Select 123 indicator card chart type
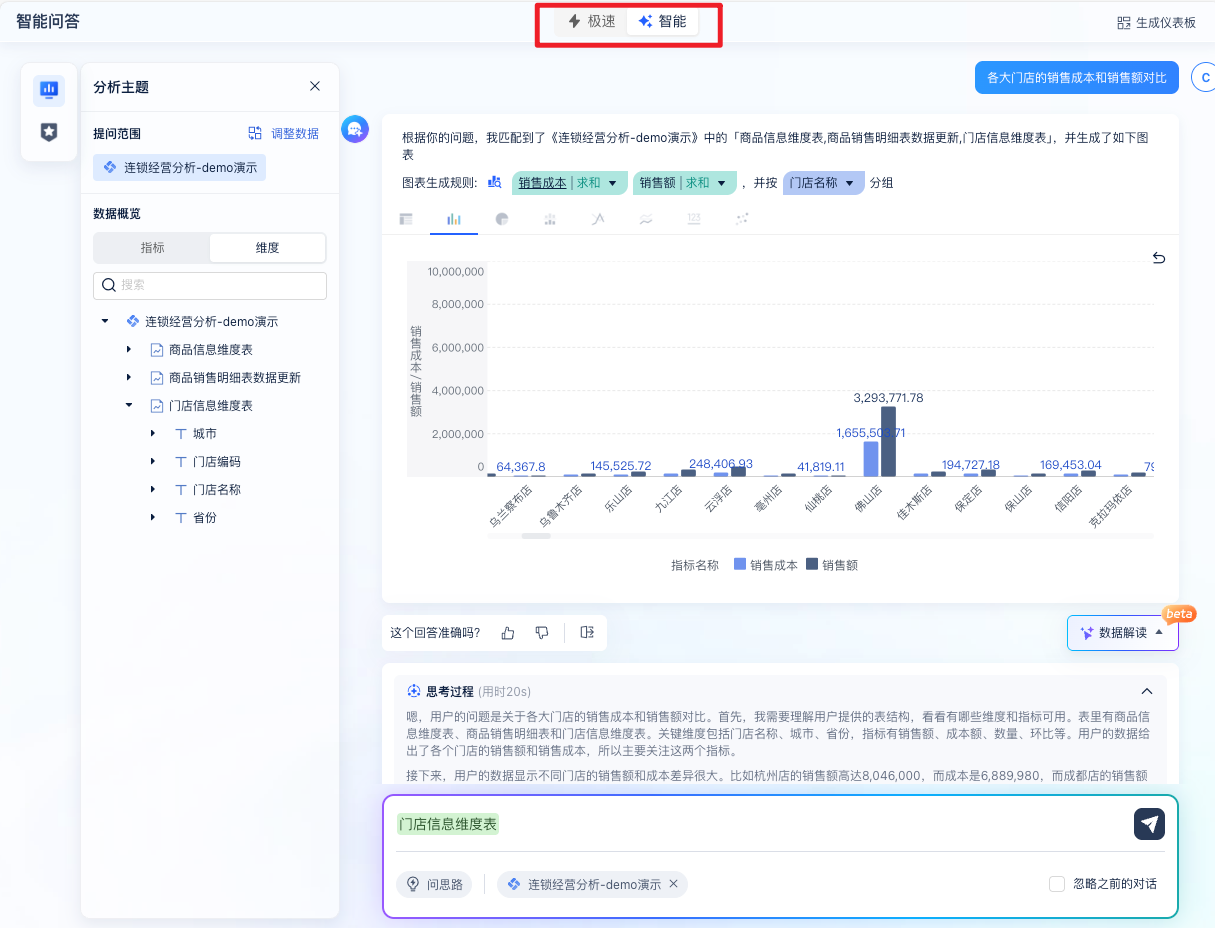This screenshot has width=1215, height=928. pos(694,219)
